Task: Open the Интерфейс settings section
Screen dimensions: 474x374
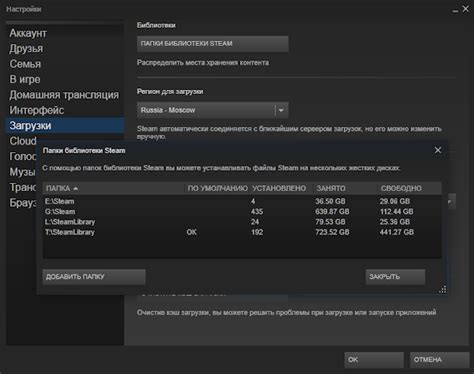Action: pos(65,110)
